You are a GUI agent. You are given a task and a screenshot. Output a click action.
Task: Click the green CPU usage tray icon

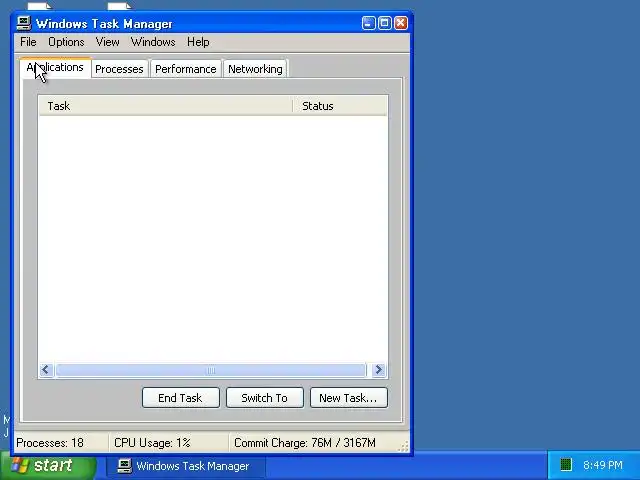[x=565, y=465]
